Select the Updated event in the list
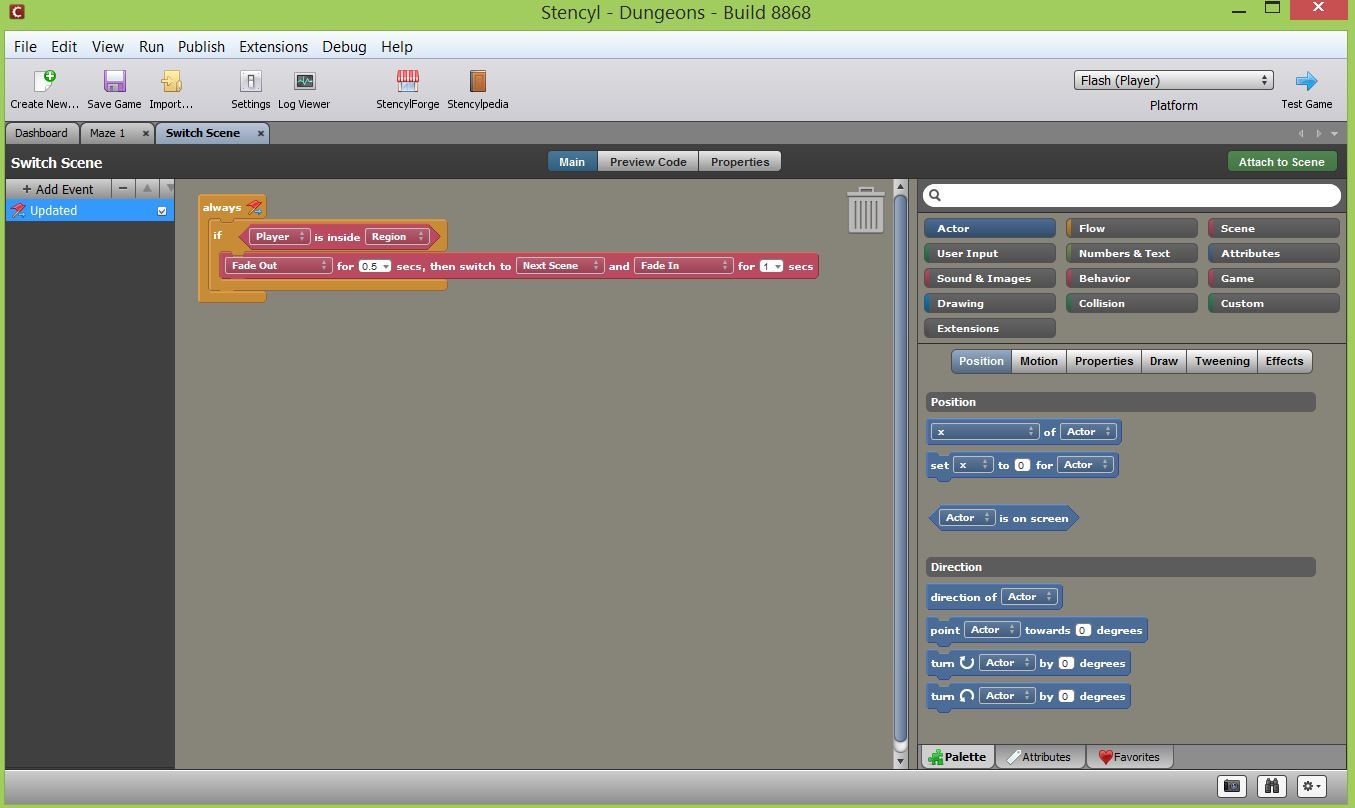This screenshot has width=1355, height=808. 89,211
